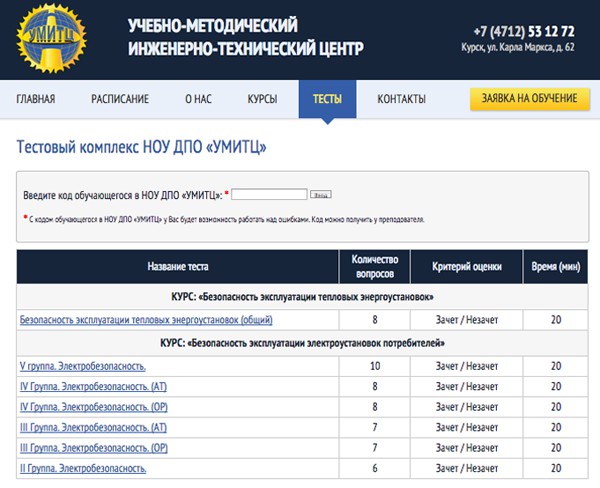Start the V группа Электробезопасность test
Image resolution: width=600 pixels, height=488 pixels.
pyautogui.click(x=83, y=366)
